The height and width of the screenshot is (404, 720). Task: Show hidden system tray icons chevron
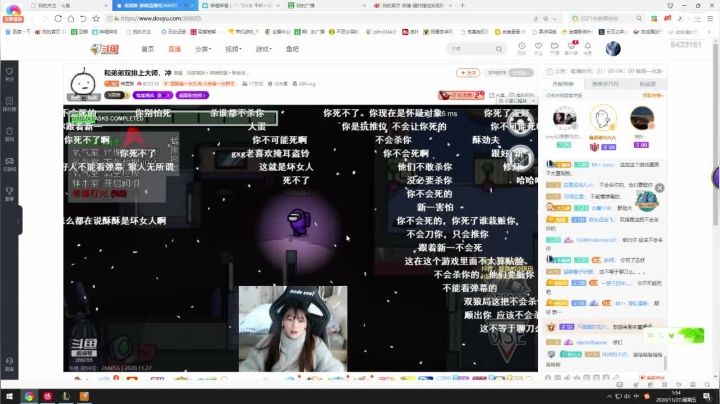click(x=609, y=396)
